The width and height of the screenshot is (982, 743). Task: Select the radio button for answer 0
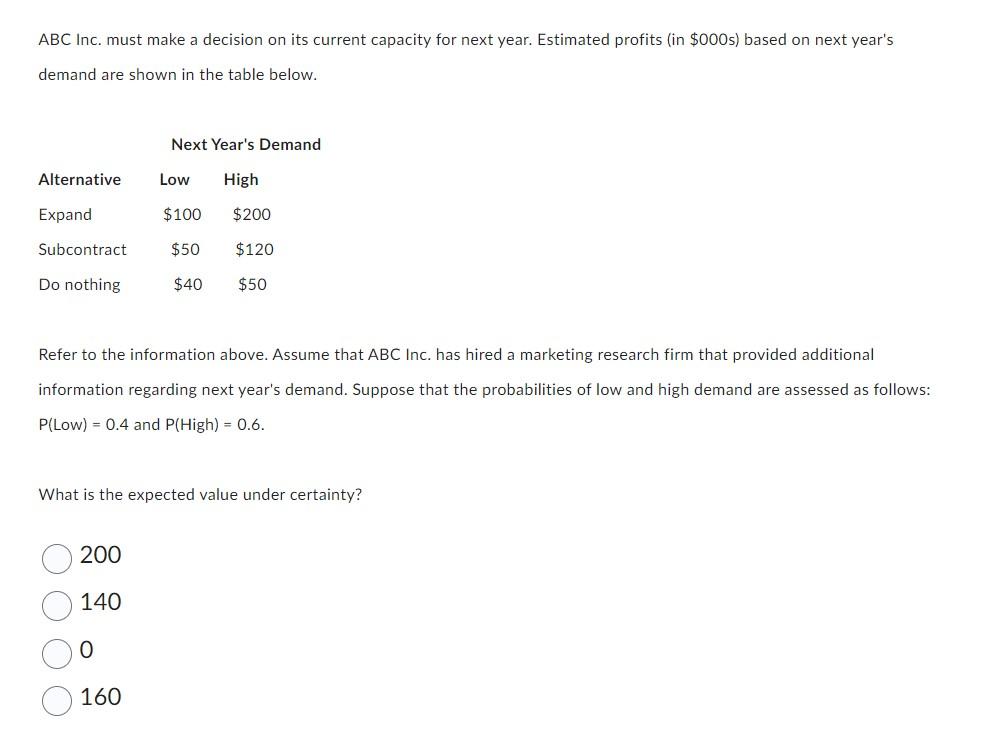(x=57, y=654)
